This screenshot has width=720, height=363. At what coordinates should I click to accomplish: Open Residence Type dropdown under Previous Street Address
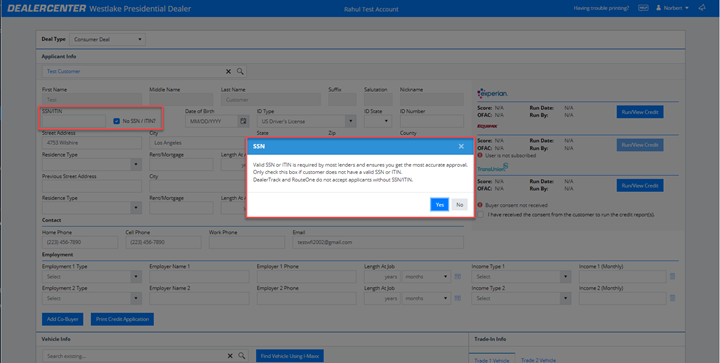pos(92,207)
